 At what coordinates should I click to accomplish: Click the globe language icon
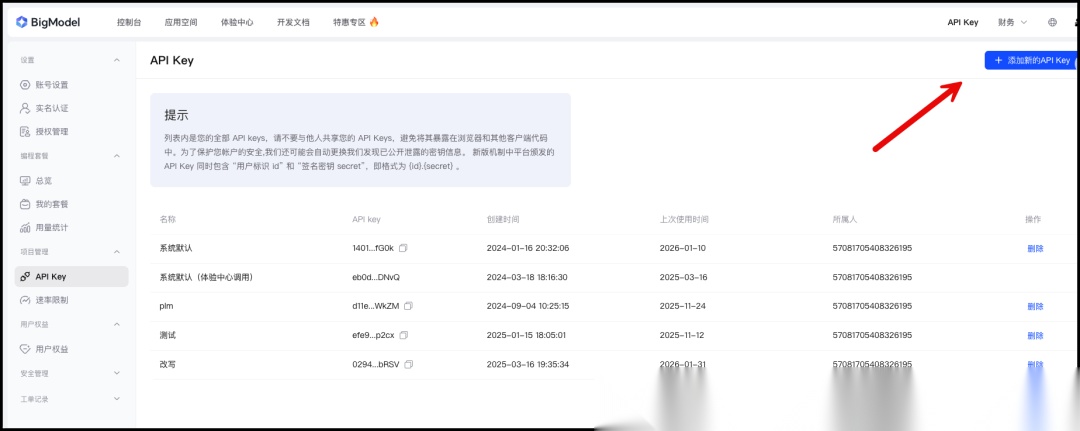pyautogui.click(x=1052, y=22)
